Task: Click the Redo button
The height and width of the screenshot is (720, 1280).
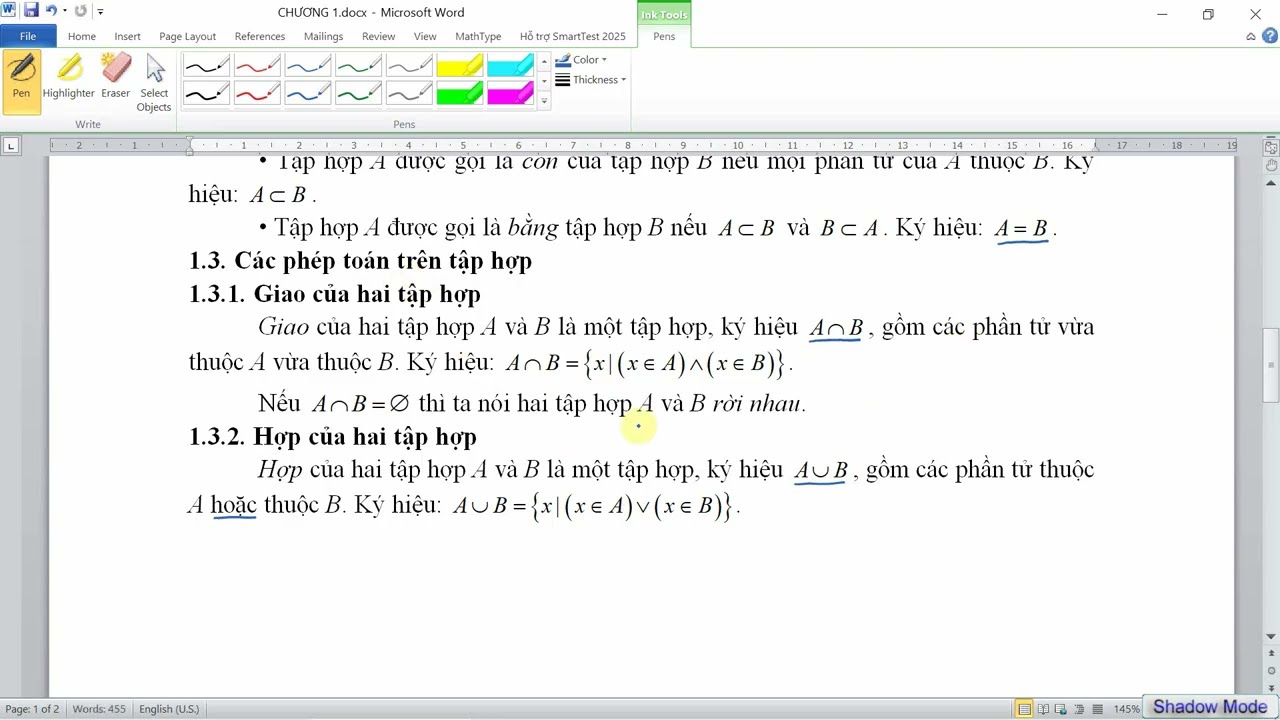Action: pyautogui.click(x=81, y=11)
